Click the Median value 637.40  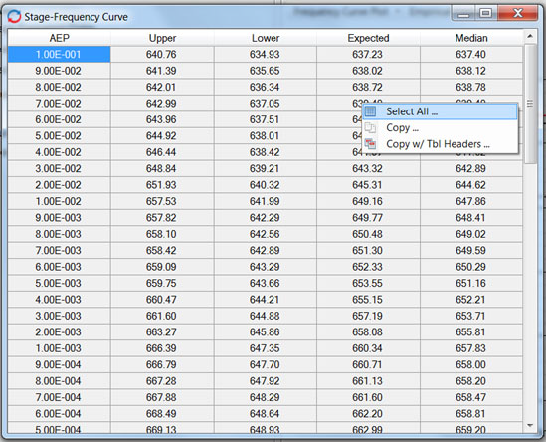pyautogui.click(x=470, y=55)
